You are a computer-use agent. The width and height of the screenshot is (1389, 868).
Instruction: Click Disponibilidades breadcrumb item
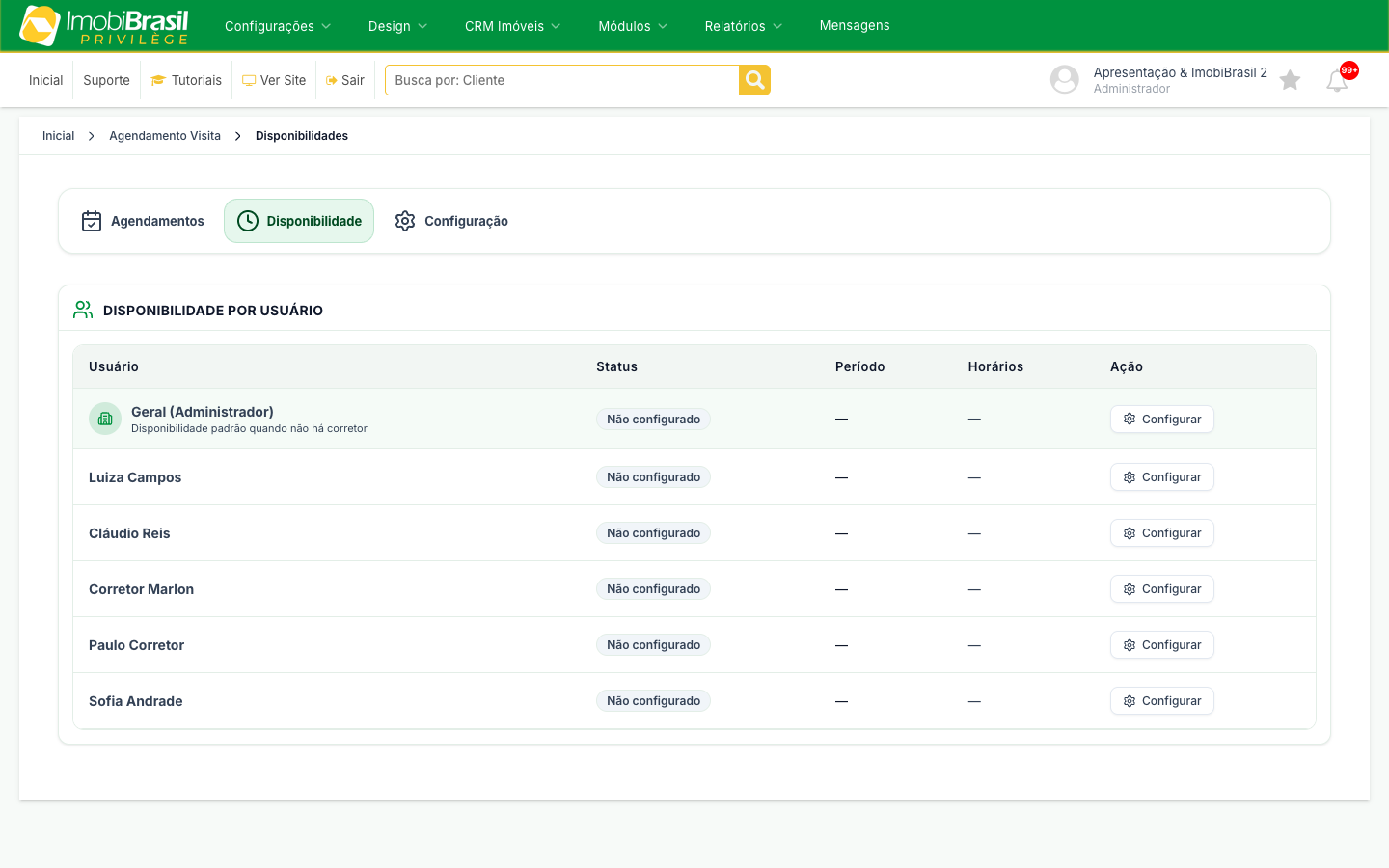[302, 136]
